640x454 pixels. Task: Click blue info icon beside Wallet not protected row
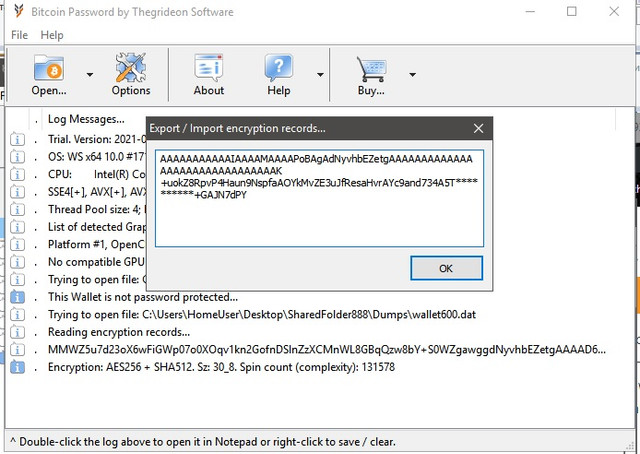click(17, 297)
